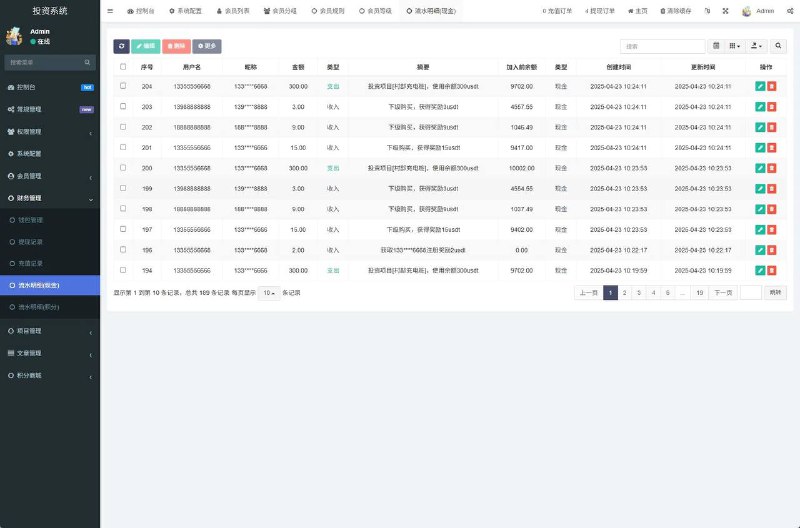Click the green 编辑 button in the toolbar

pyautogui.click(x=145, y=46)
